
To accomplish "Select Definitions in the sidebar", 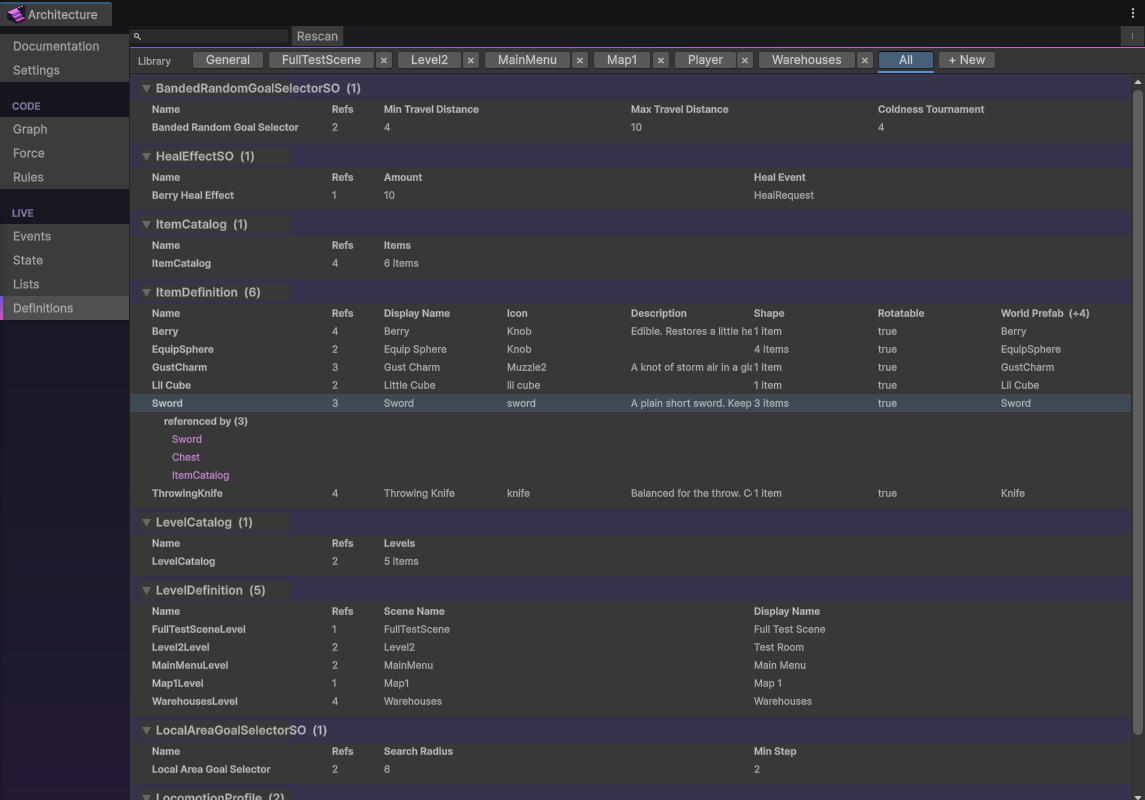I will (x=64, y=308).
